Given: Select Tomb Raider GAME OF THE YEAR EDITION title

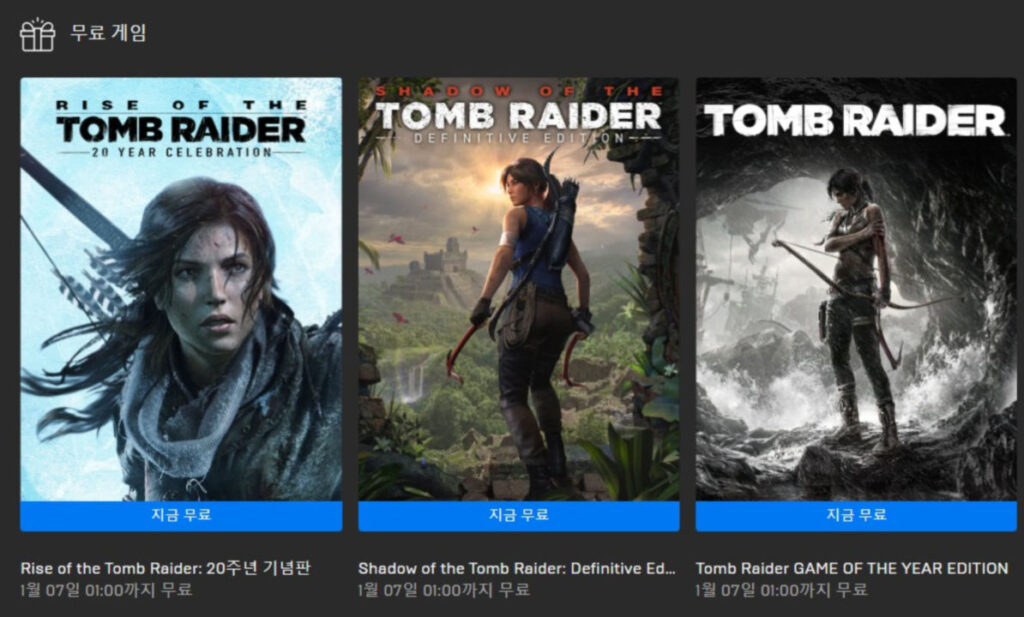Looking at the screenshot, I should coord(852,568).
